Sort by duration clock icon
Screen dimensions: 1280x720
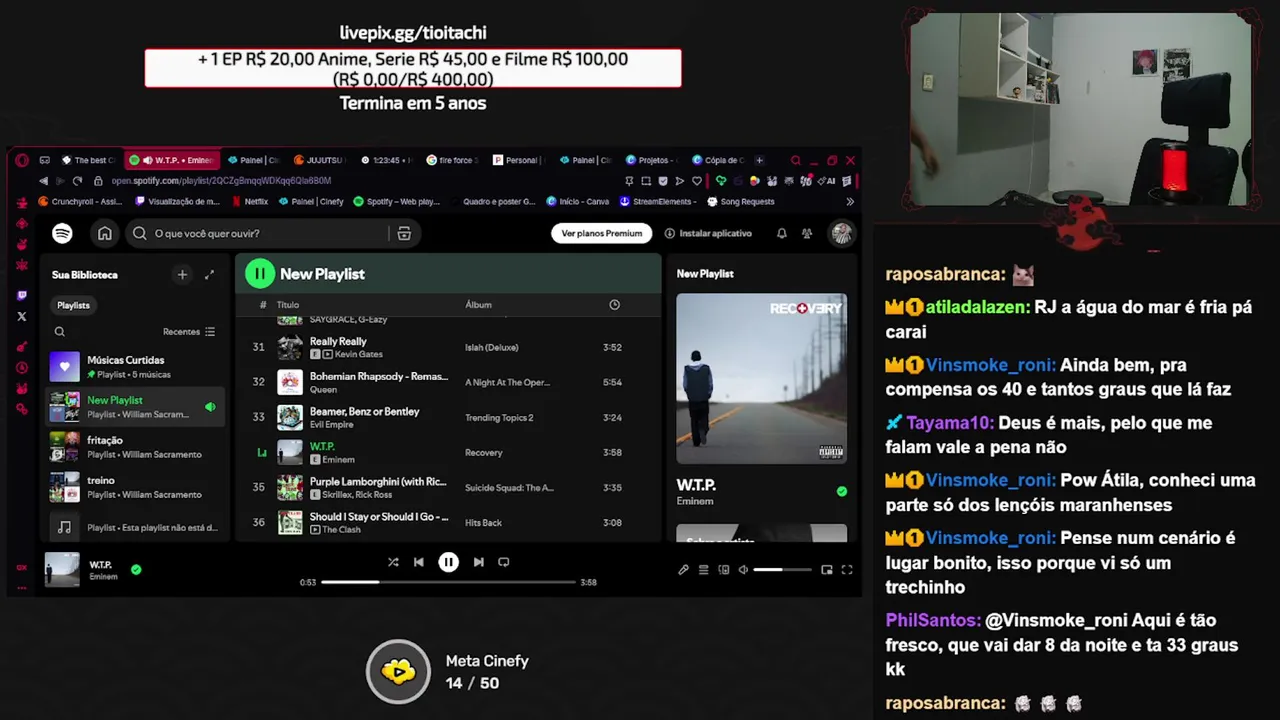click(x=614, y=305)
